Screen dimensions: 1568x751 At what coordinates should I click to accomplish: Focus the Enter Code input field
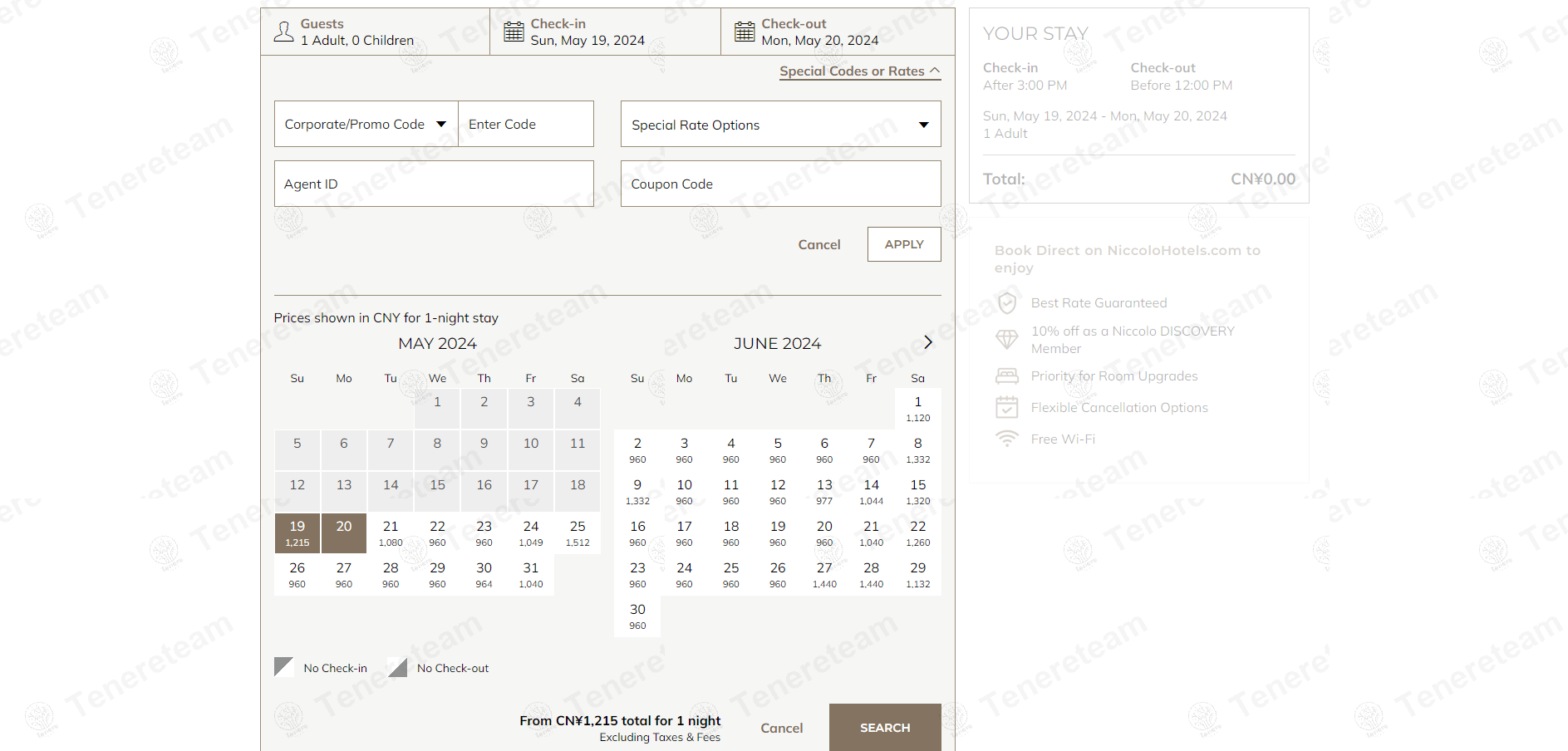(526, 124)
